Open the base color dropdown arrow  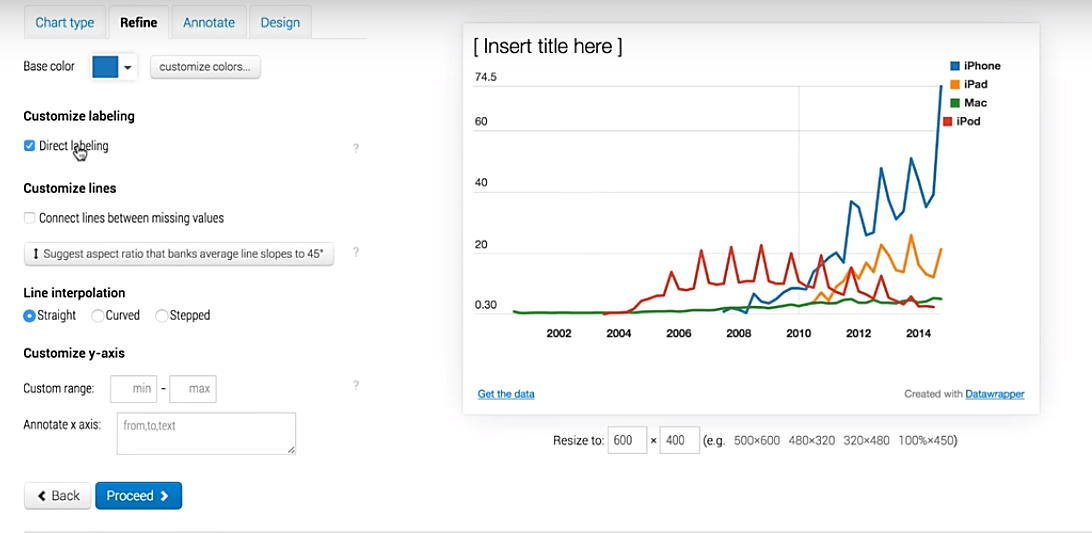[127, 68]
